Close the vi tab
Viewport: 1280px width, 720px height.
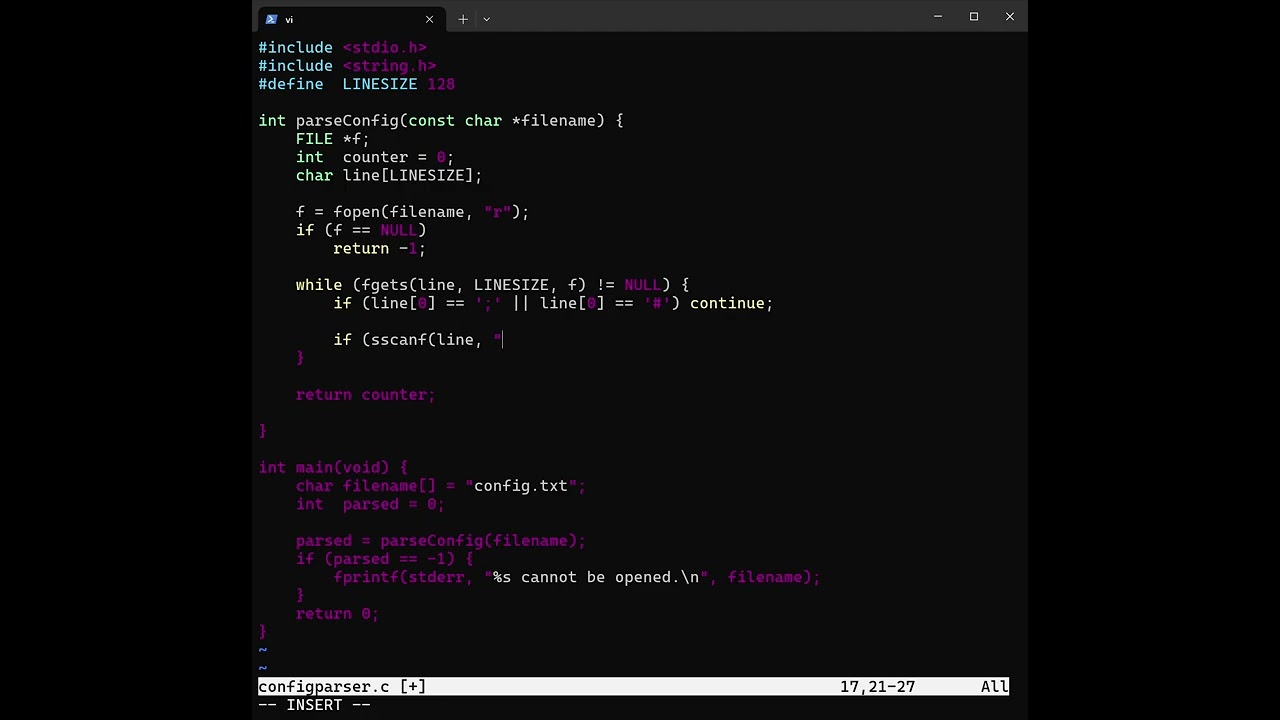(430, 19)
